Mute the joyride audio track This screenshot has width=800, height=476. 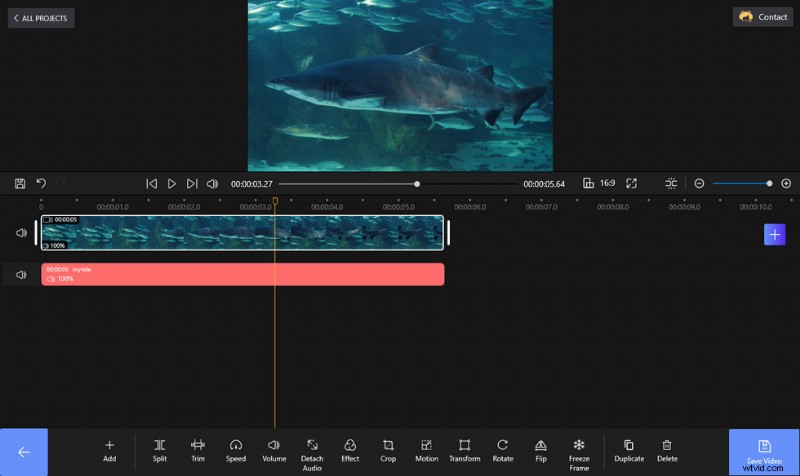tap(21, 275)
